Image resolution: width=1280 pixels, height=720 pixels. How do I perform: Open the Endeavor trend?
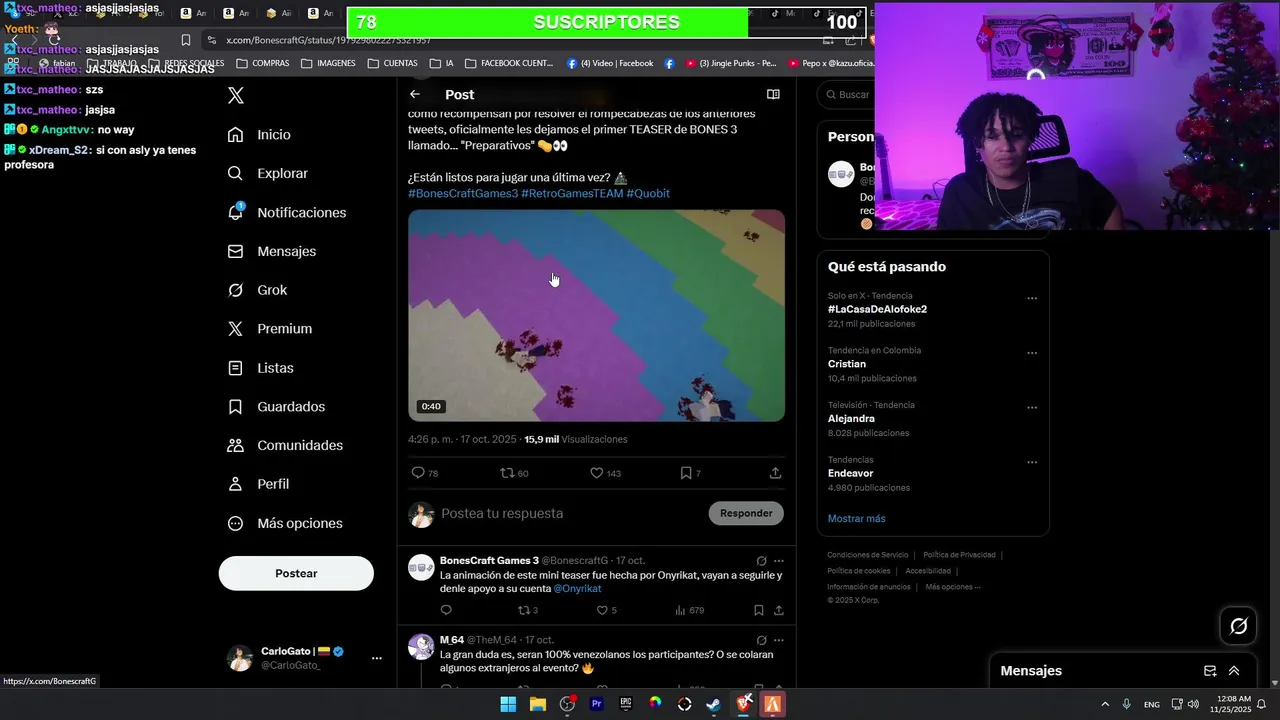[850, 473]
